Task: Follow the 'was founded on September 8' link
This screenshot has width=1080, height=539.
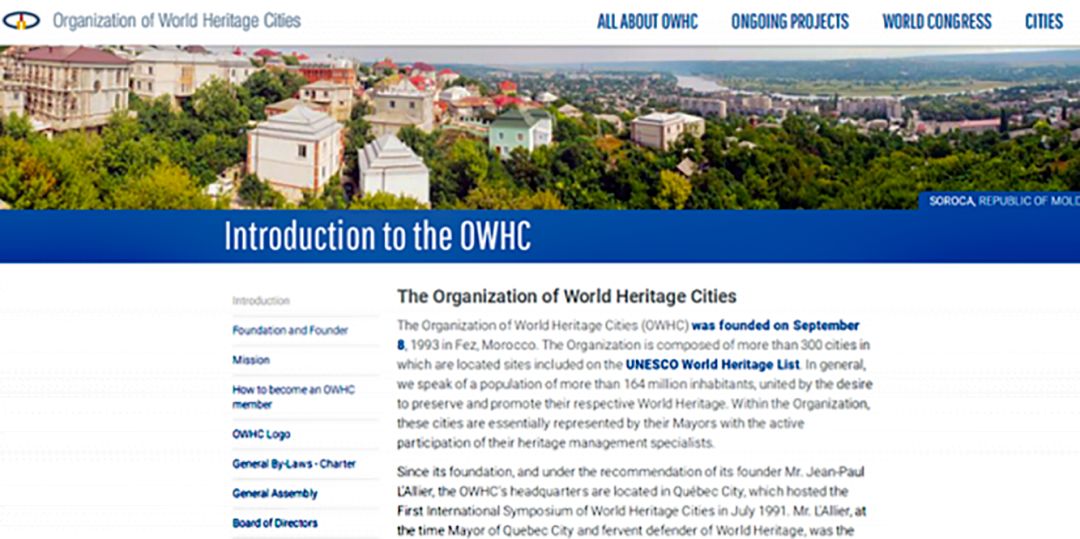Action: pos(776,325)
